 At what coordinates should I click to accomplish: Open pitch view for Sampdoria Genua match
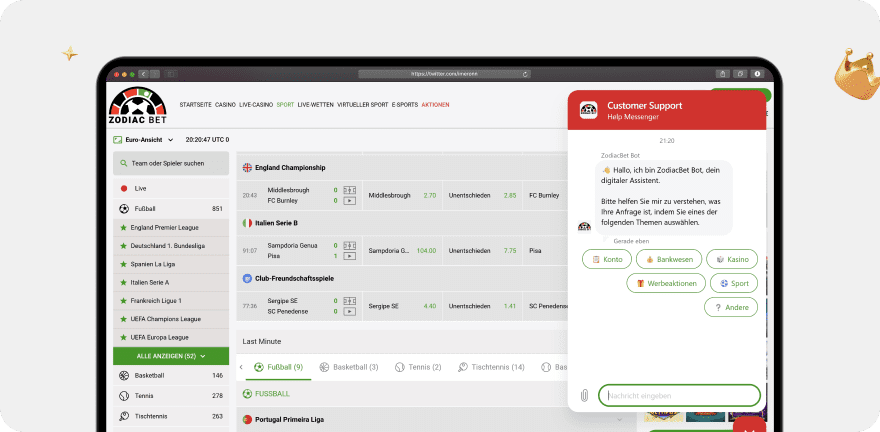pos(349,244)
